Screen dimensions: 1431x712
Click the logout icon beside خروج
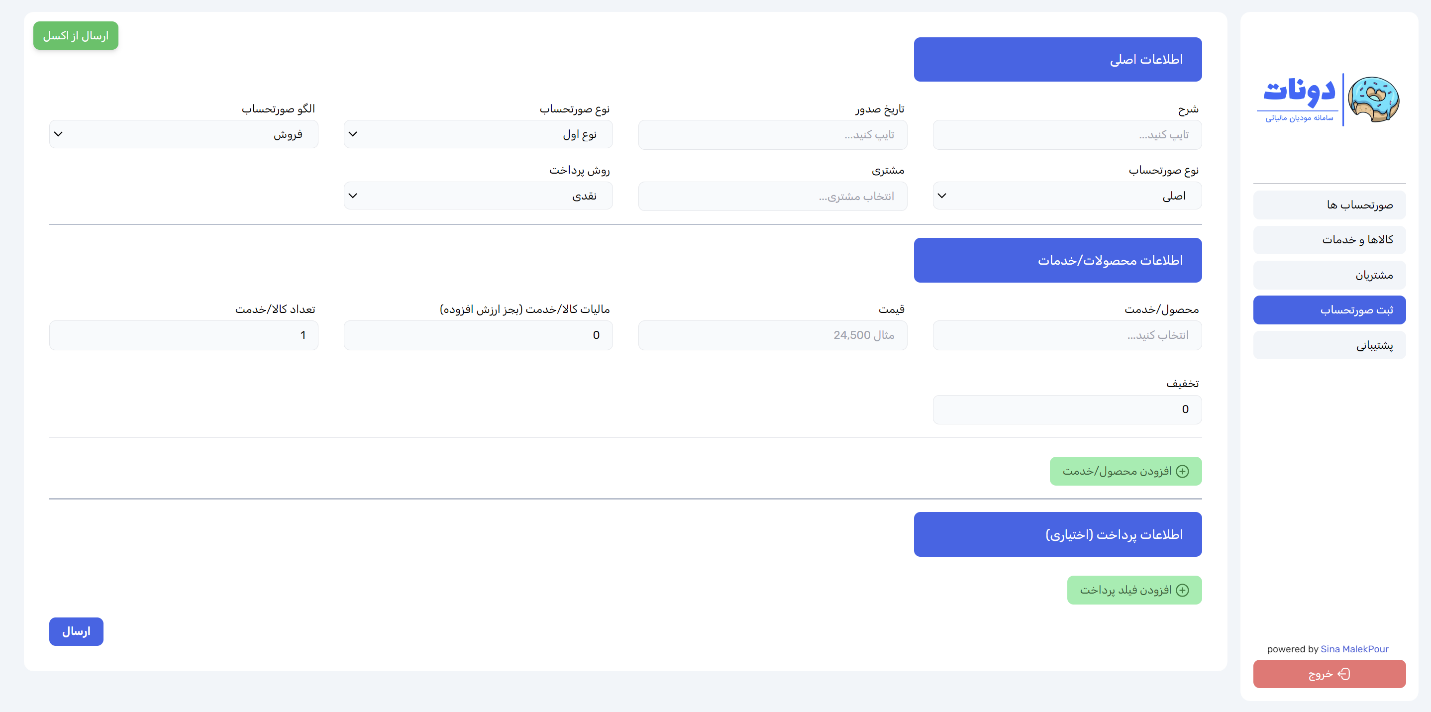[1344, 674]
